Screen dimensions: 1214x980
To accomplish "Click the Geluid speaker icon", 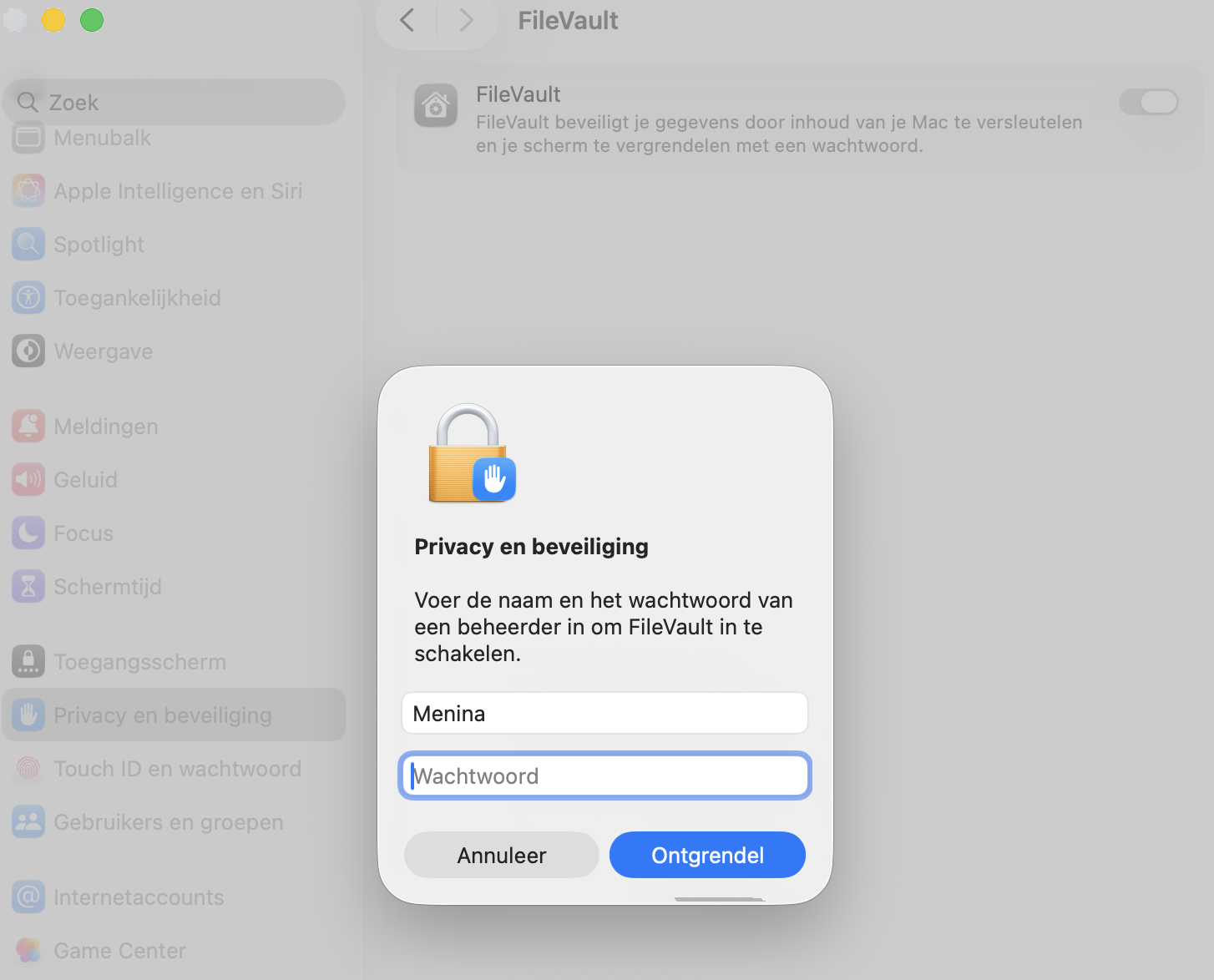I will click(x=28, y=479).
